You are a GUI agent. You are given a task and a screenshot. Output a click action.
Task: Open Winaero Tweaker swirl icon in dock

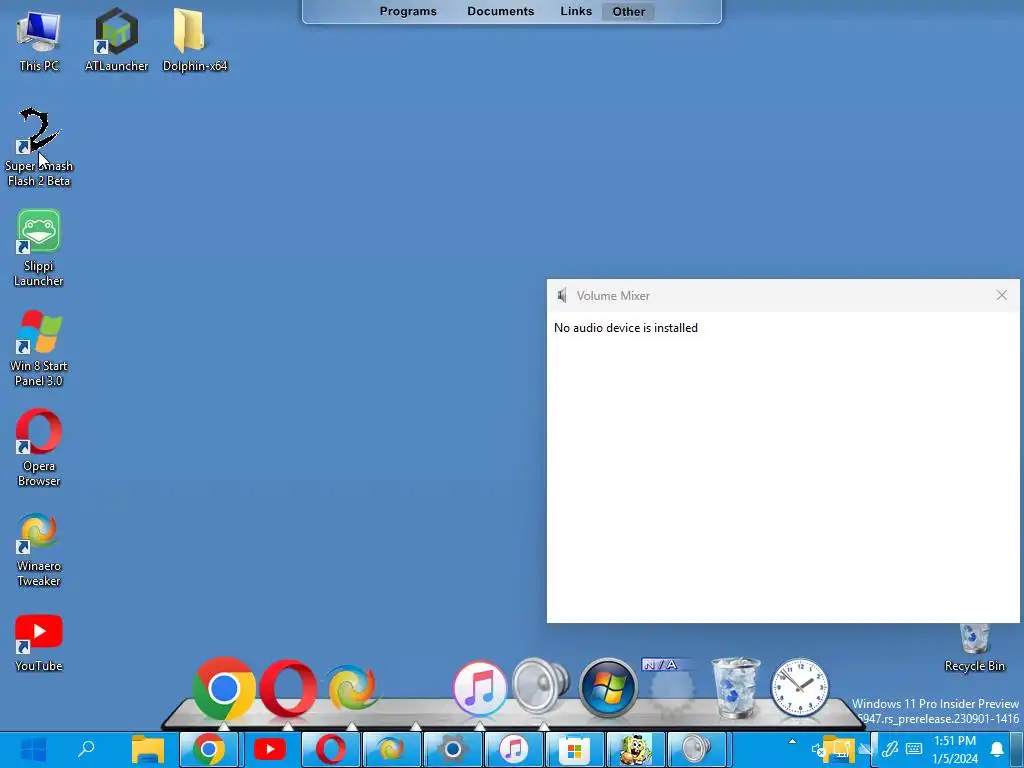point(352,688)
